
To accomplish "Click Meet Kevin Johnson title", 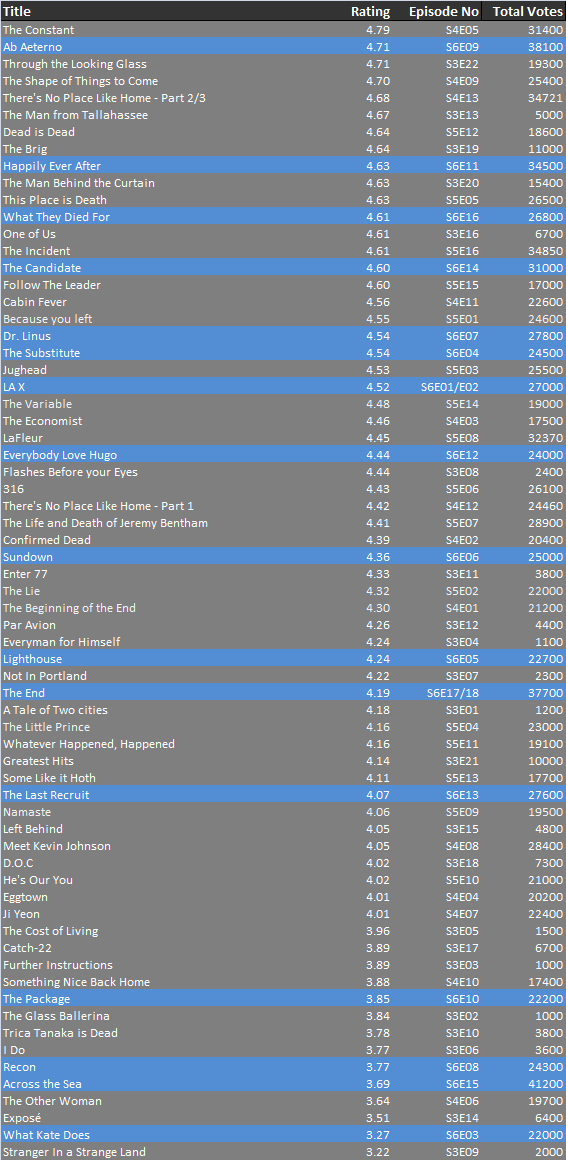I will [x=57, y=846].
